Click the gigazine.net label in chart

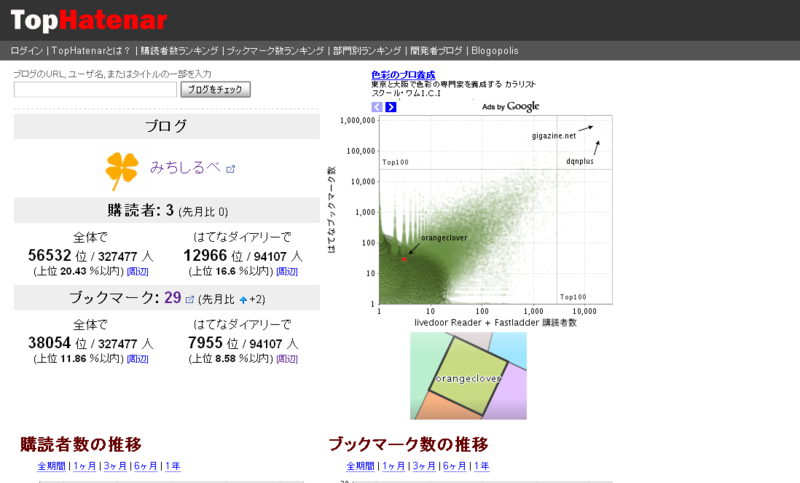(554, 136)
